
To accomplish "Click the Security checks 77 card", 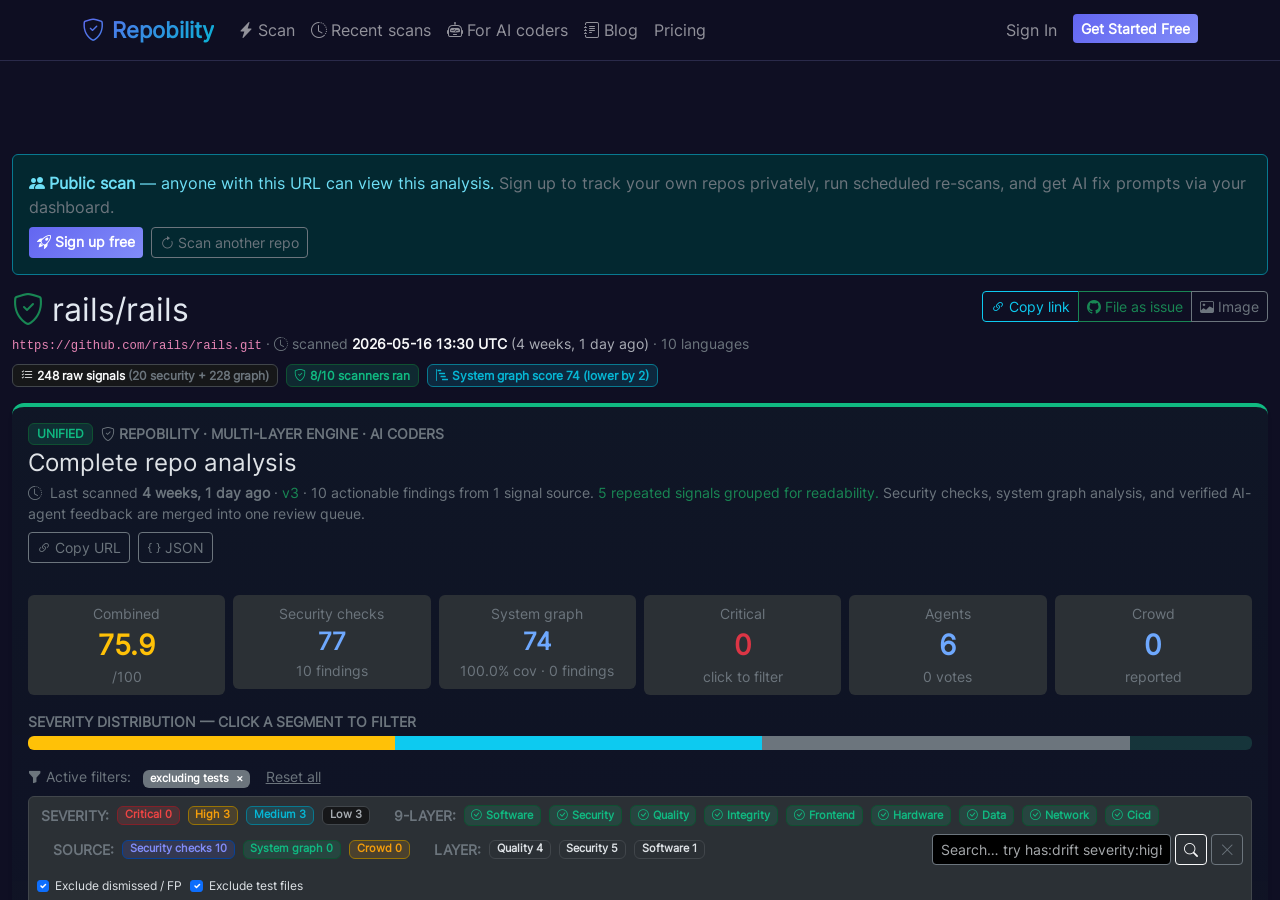I will (x=332, y=642).
